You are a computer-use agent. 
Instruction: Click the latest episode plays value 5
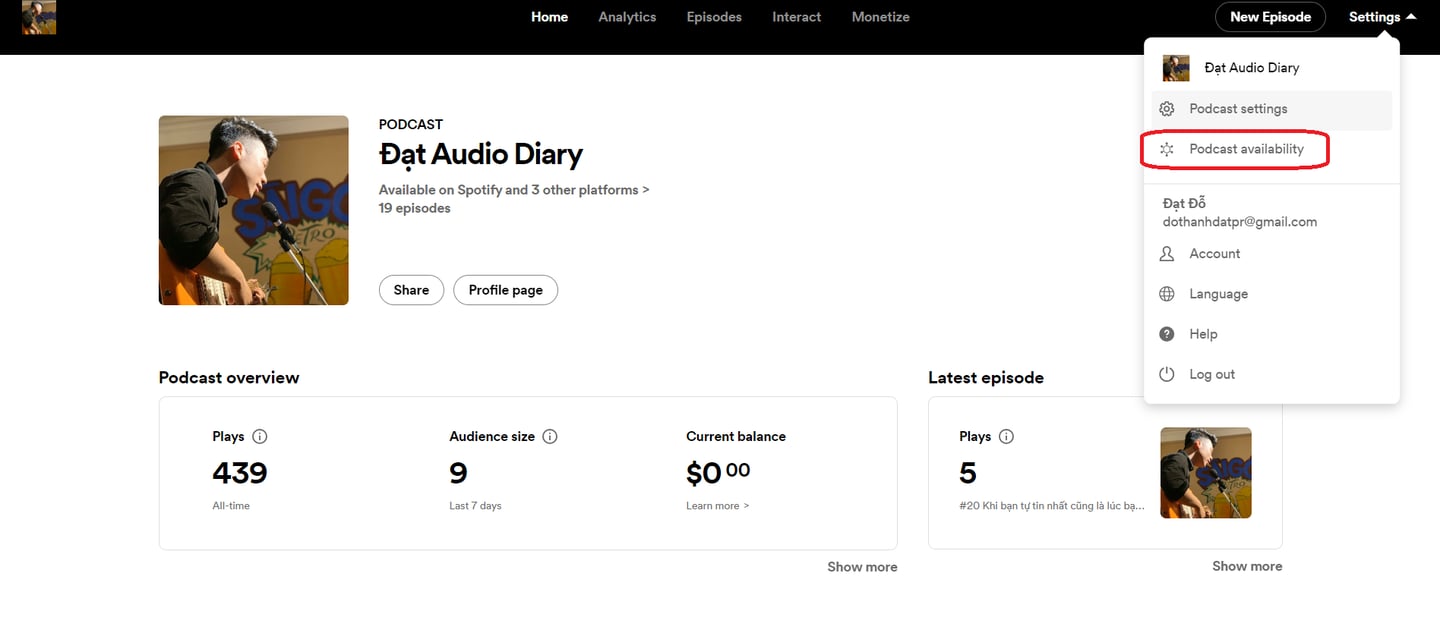tap(968, 472)
